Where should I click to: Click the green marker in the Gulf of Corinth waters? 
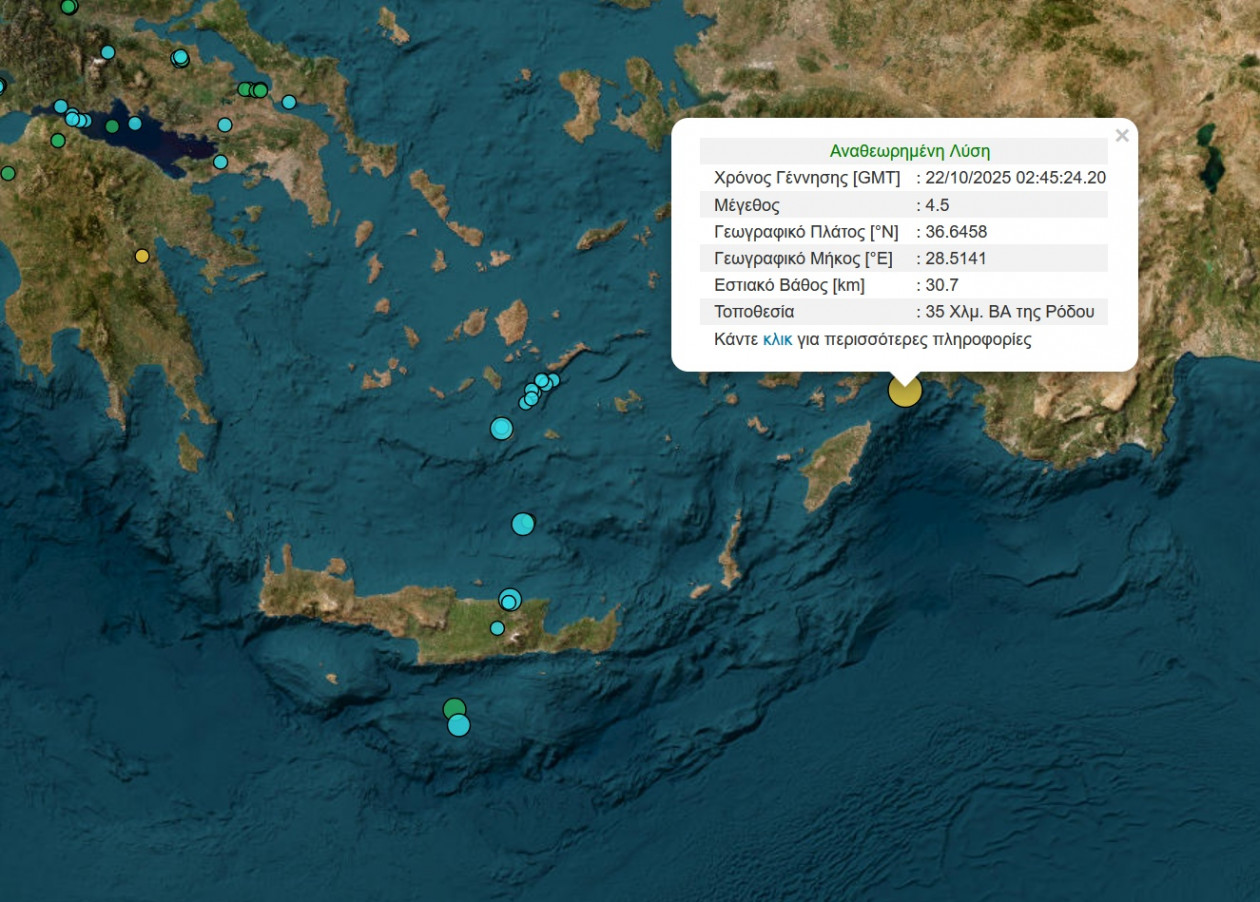click(112, 126)
